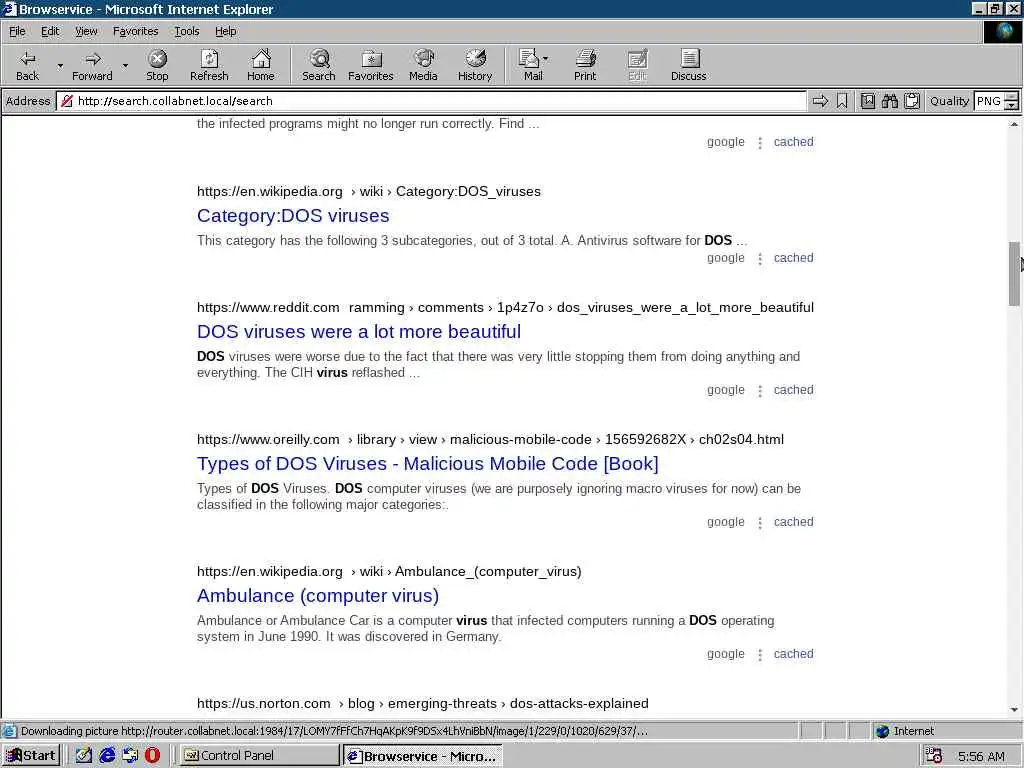Open the File menu
This screenshot has height=768, width=1024.
tap(17, 31)
